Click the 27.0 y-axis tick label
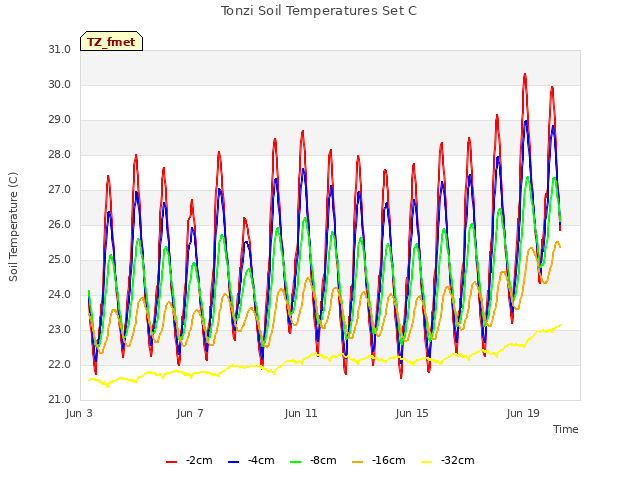Screen dimensions: 640x480 pos(60,189)
